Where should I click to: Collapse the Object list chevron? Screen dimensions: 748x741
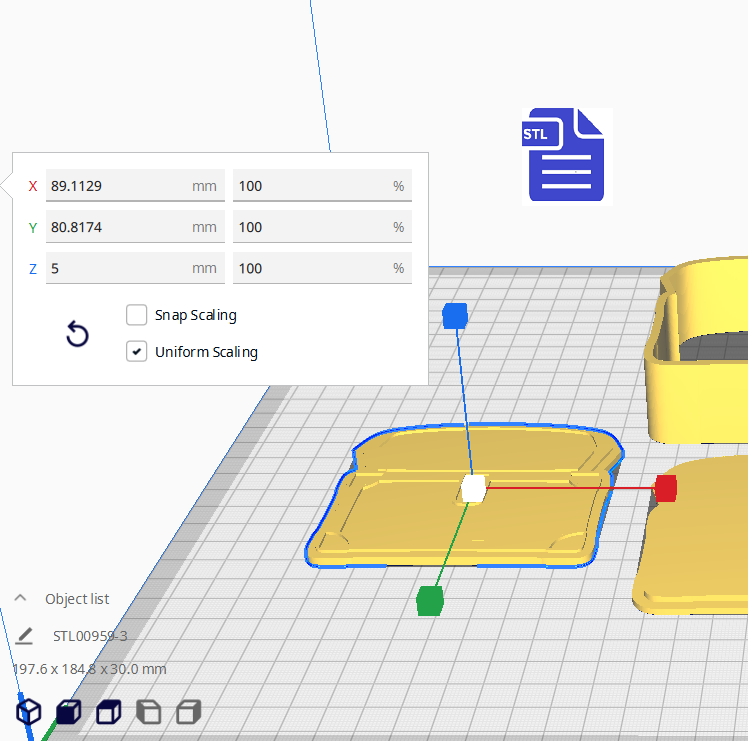coord(20,598)
